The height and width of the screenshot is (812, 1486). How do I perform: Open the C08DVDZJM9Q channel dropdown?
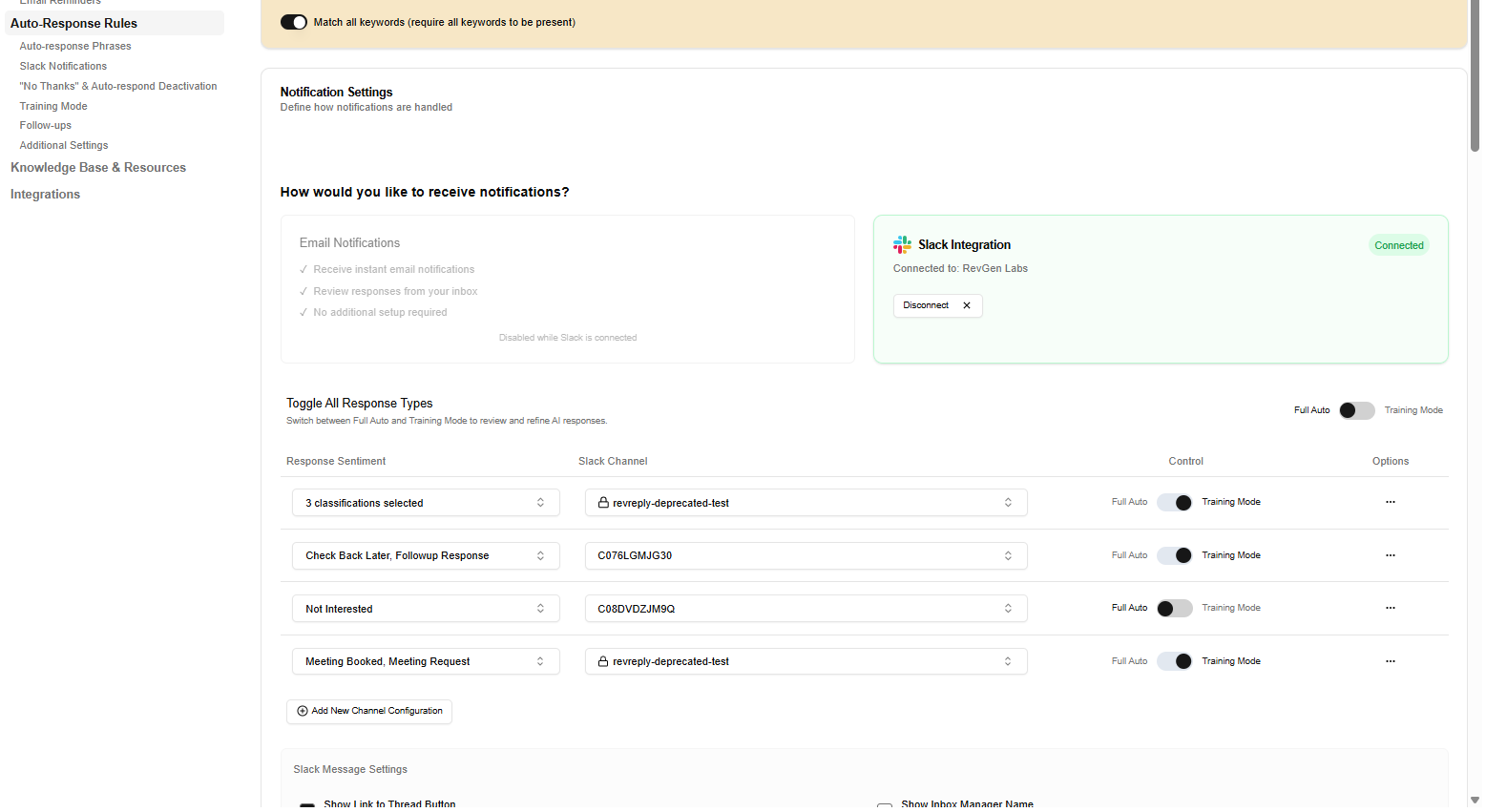[806, 609]
